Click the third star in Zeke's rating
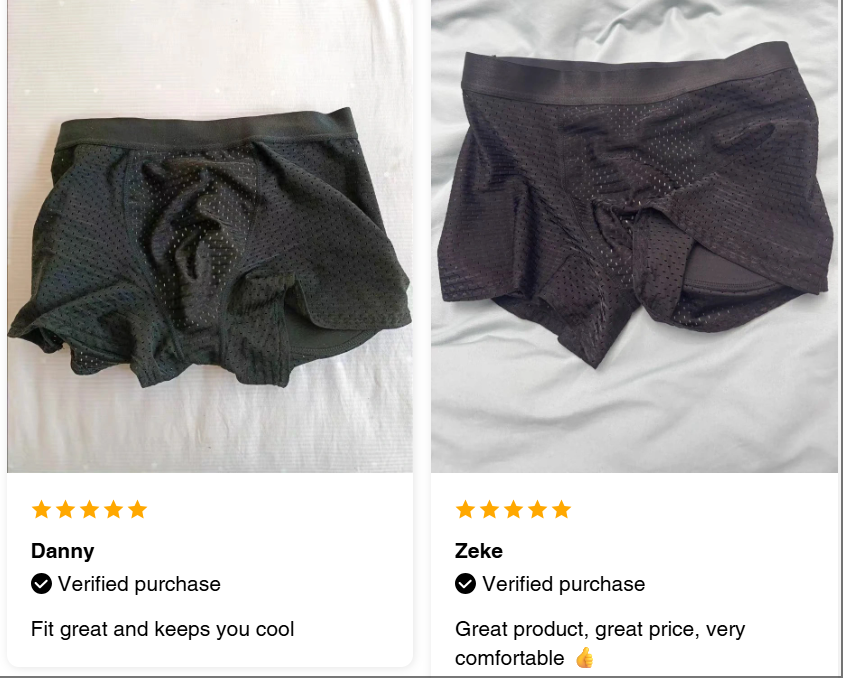Image resolution: width=843 pixels, height=678 pixels. (513, 509)
